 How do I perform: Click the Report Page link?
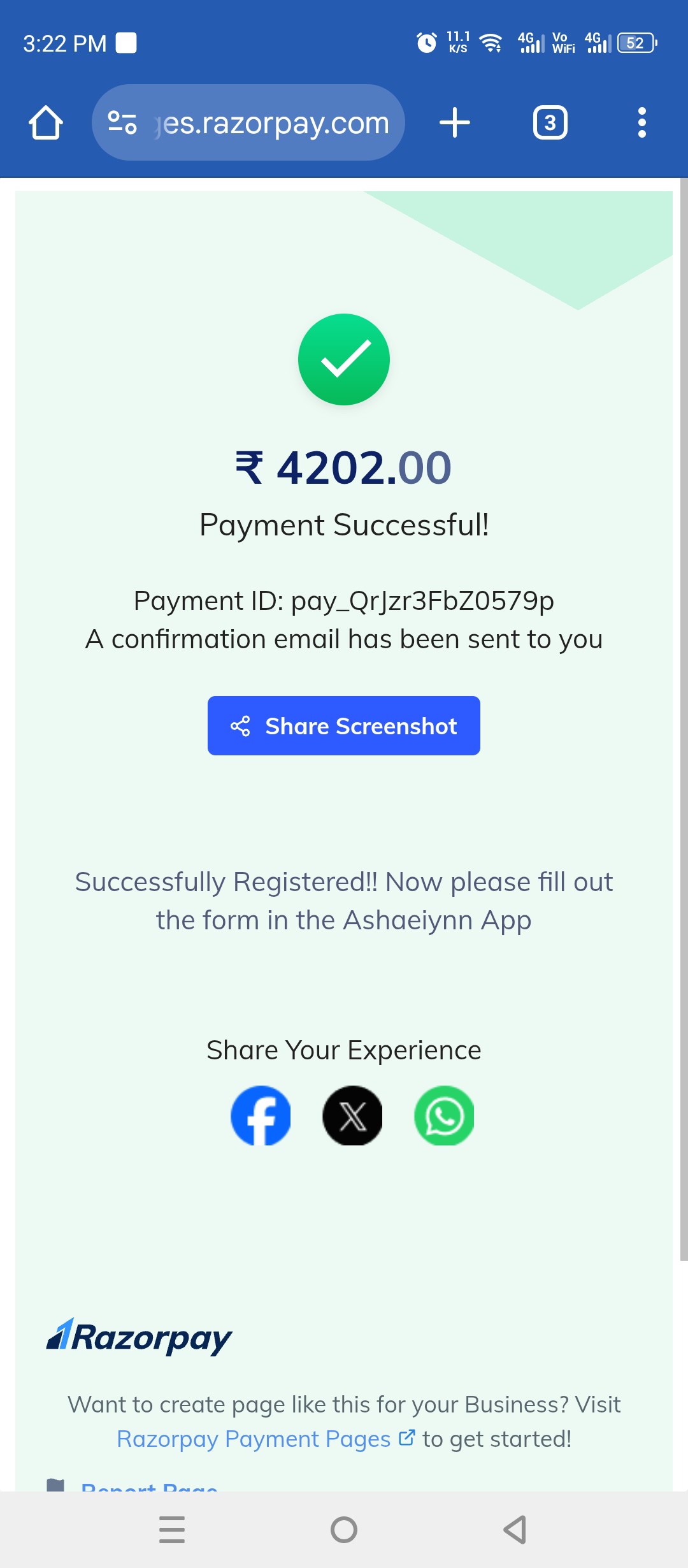coord(149,1486)
